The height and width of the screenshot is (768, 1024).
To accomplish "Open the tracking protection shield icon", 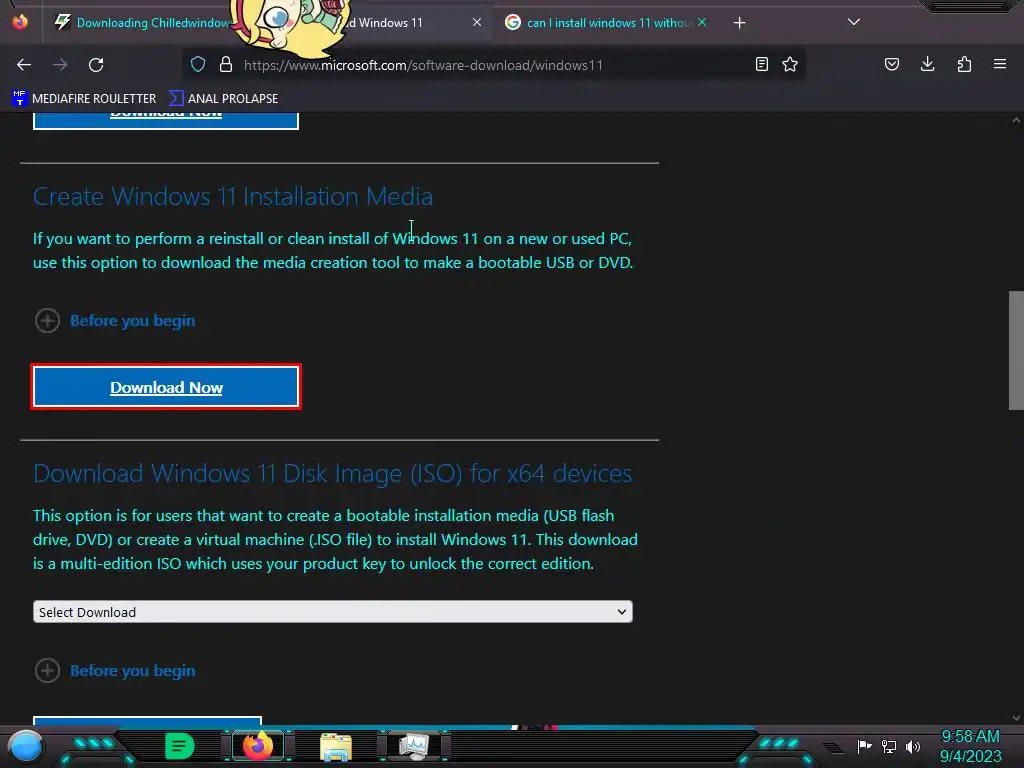I will pyautogui.click(x=198, y=64).
